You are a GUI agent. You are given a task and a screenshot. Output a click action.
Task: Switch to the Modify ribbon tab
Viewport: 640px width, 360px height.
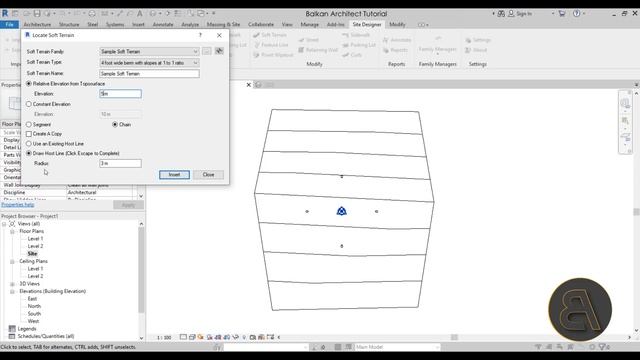[397, 24]
